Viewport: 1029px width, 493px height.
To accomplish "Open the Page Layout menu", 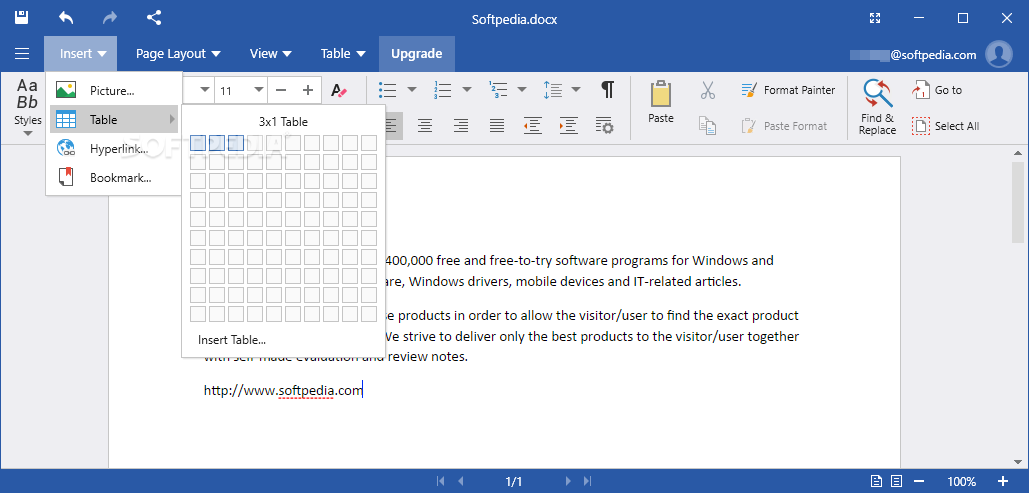I will tap(178, 54).
